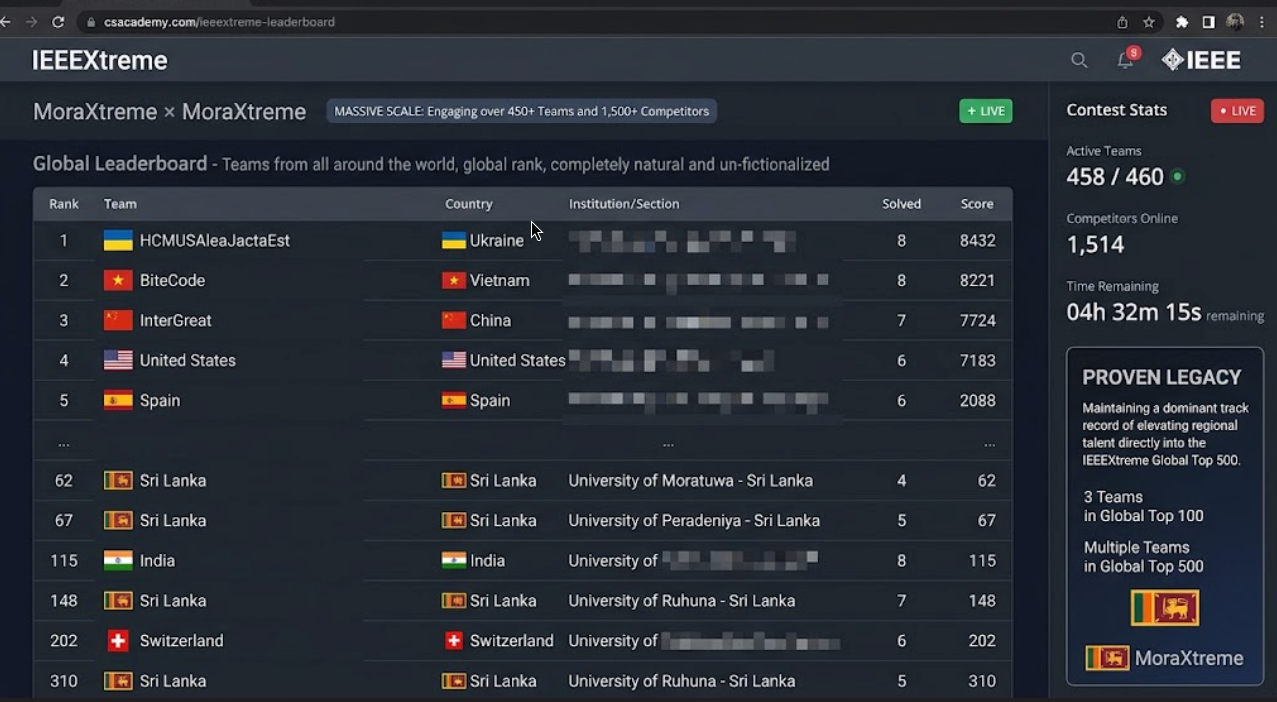The image size is (1277, 702).
Task: Sort by the Solved column header
Action: [x=901, y=204]
